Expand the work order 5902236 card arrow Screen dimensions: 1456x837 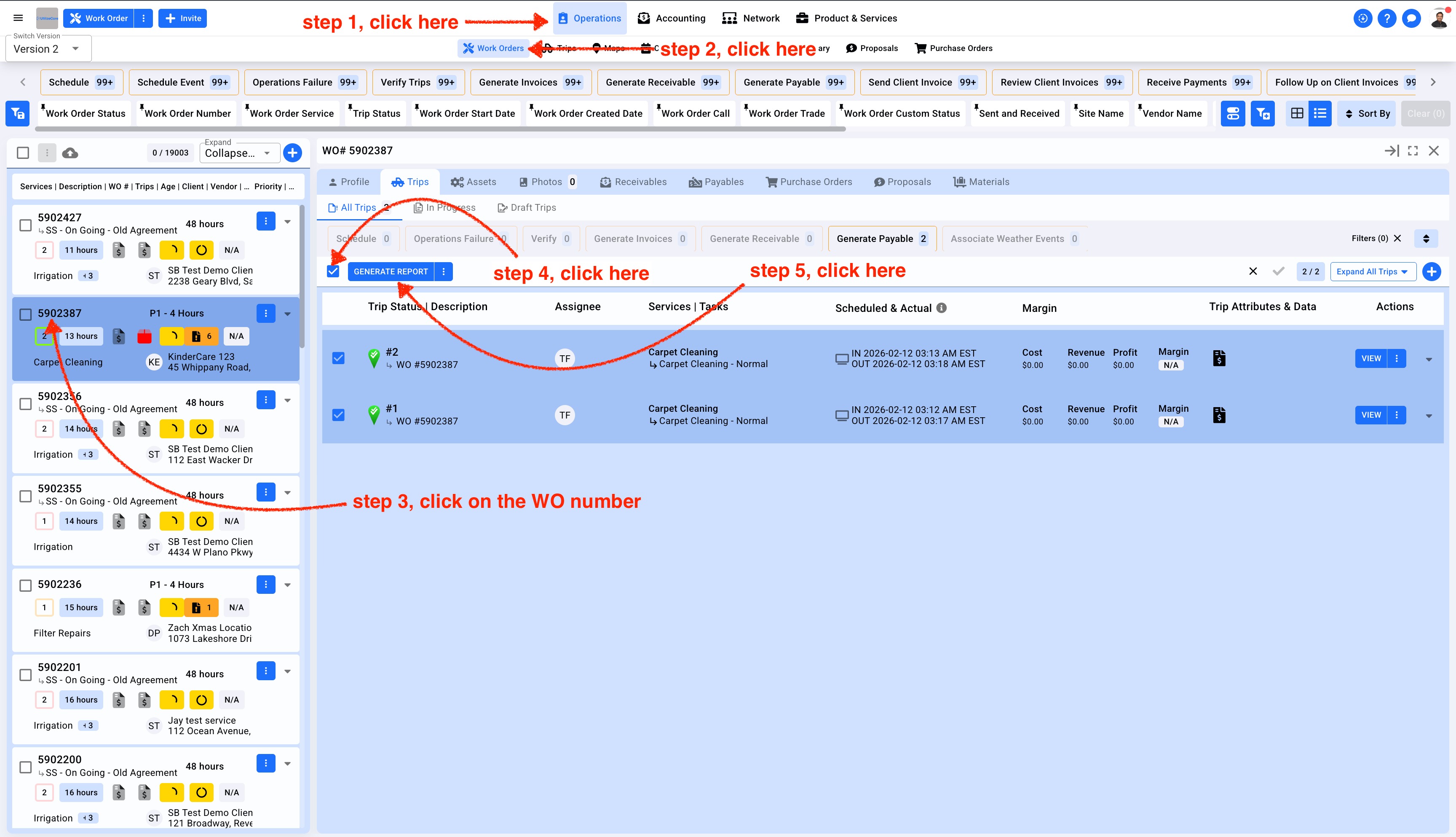(x=287, y=585)
